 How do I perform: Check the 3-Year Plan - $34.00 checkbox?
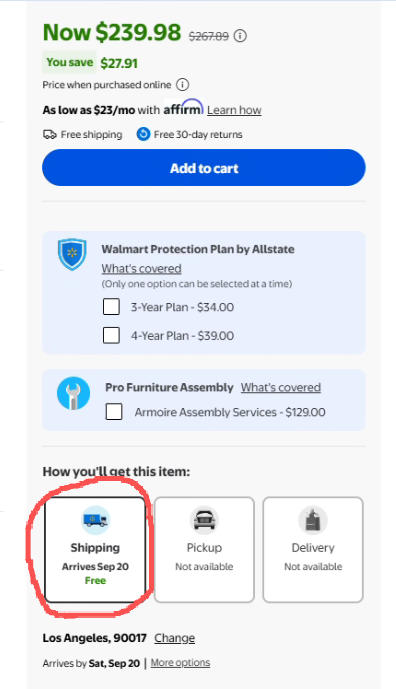111,307
